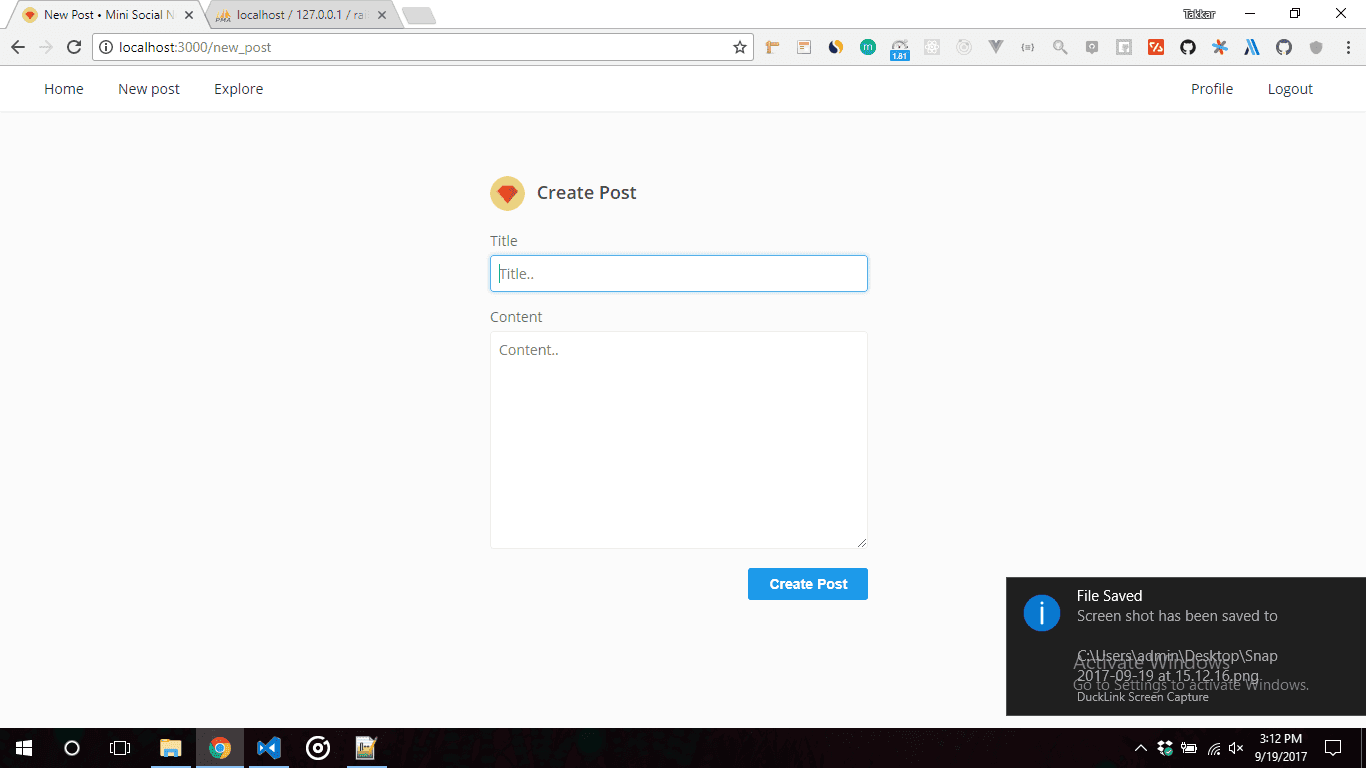Screen dimensions: 1366x768
Task: Open the red-orange code extension icon
Action: 1156,47
